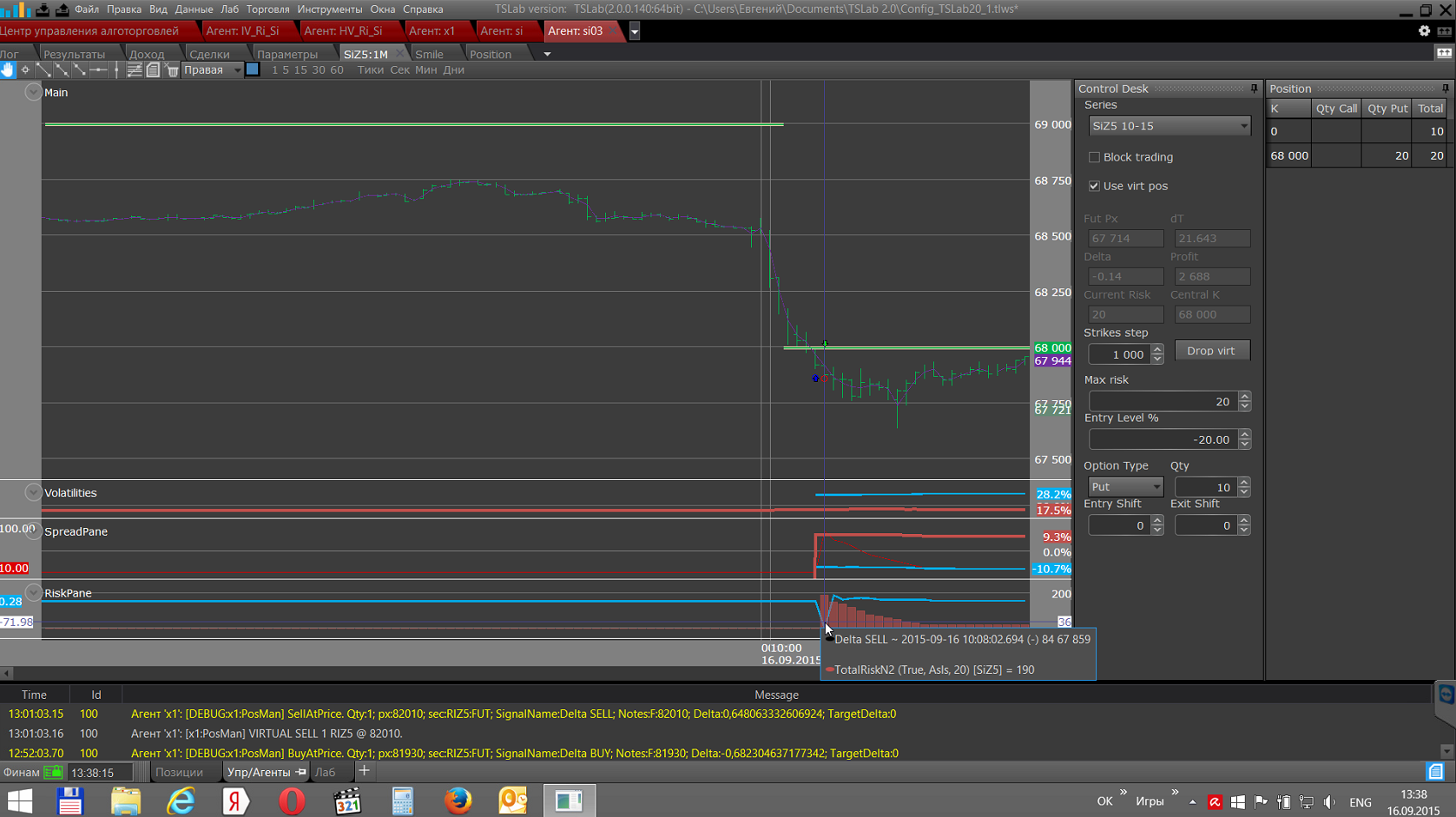Open the settings gear icon

click(x=1424, y=30)
